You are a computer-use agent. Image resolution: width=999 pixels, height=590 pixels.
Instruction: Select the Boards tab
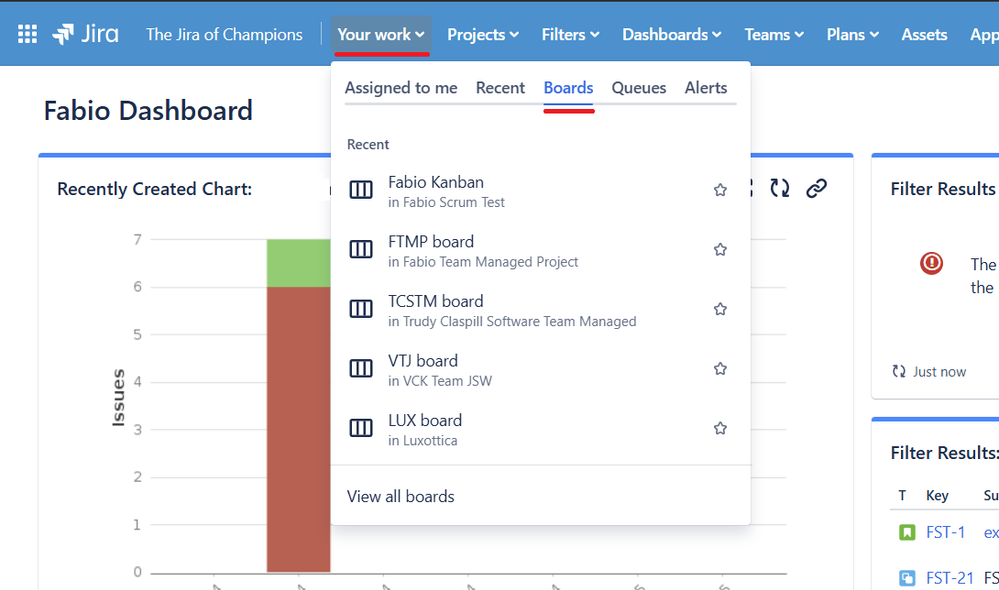pos(568,88)
